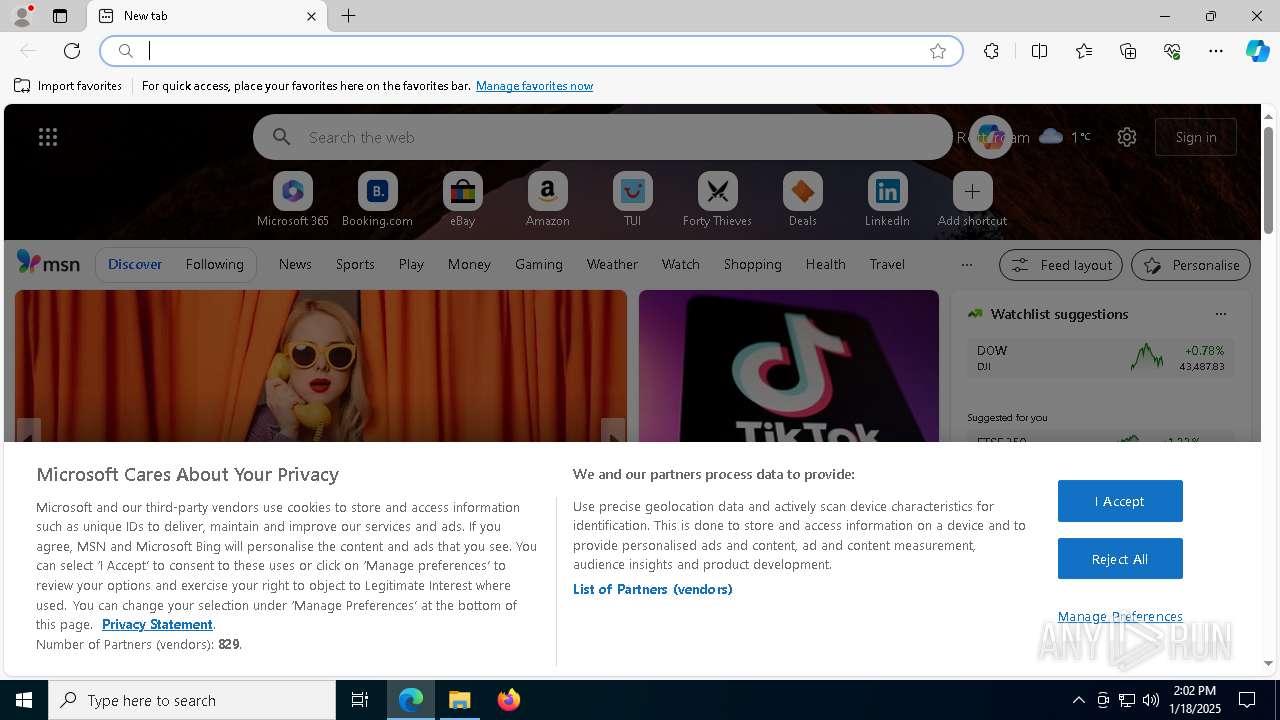Refresh the current page
Screen dimensions: 1280x720
coord(72,51)
